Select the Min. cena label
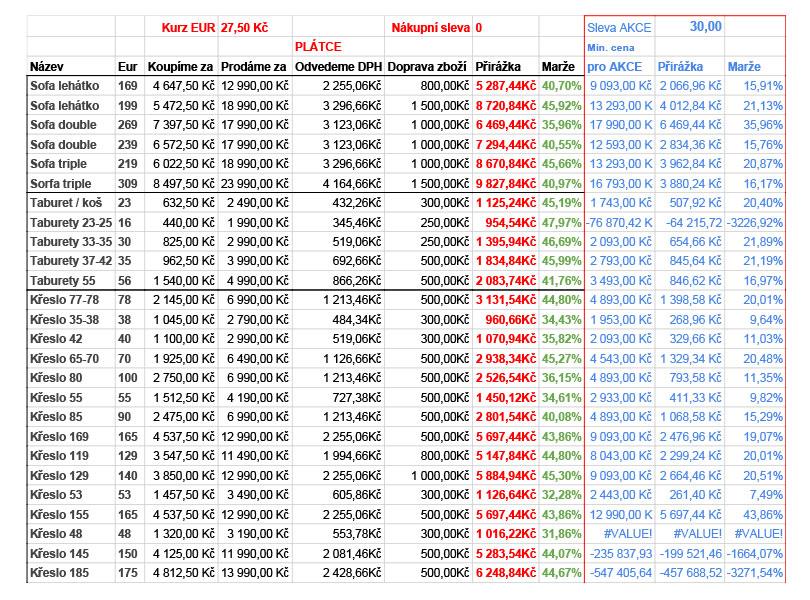The height and width of the screenshot is (600, 810). [x=611, y=48]
